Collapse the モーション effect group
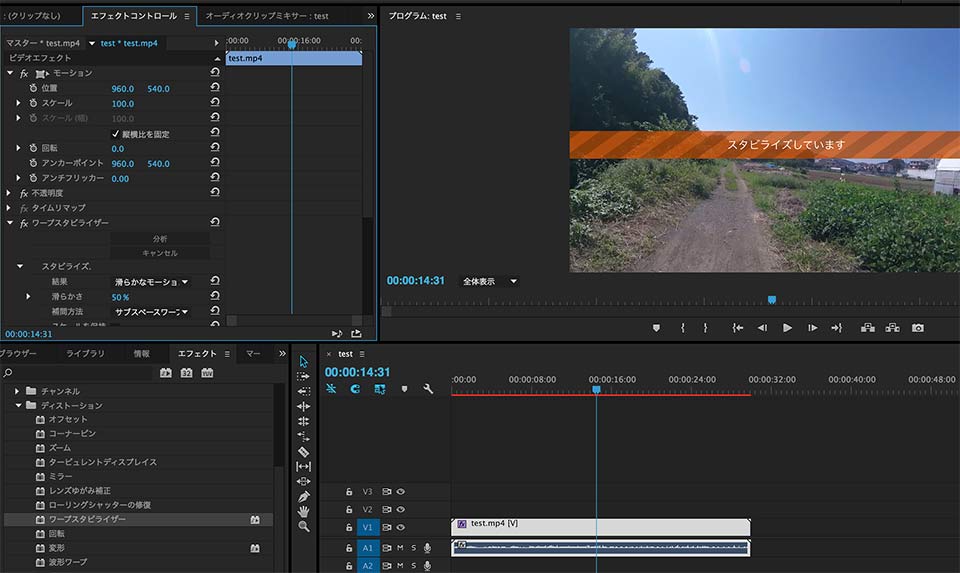The image size is (960, 573). pyautogui.click(x=10, y=73)
